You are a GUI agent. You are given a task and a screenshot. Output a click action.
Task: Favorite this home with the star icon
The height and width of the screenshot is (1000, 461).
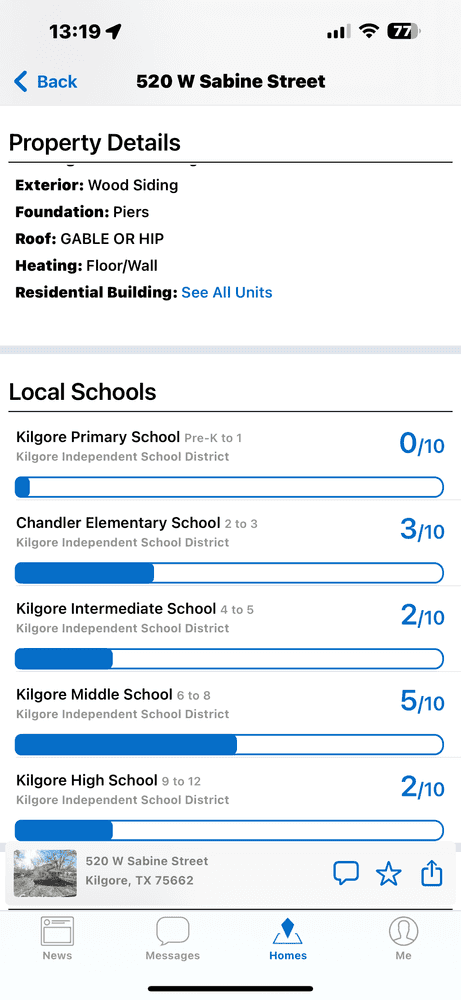pos(388,873)
